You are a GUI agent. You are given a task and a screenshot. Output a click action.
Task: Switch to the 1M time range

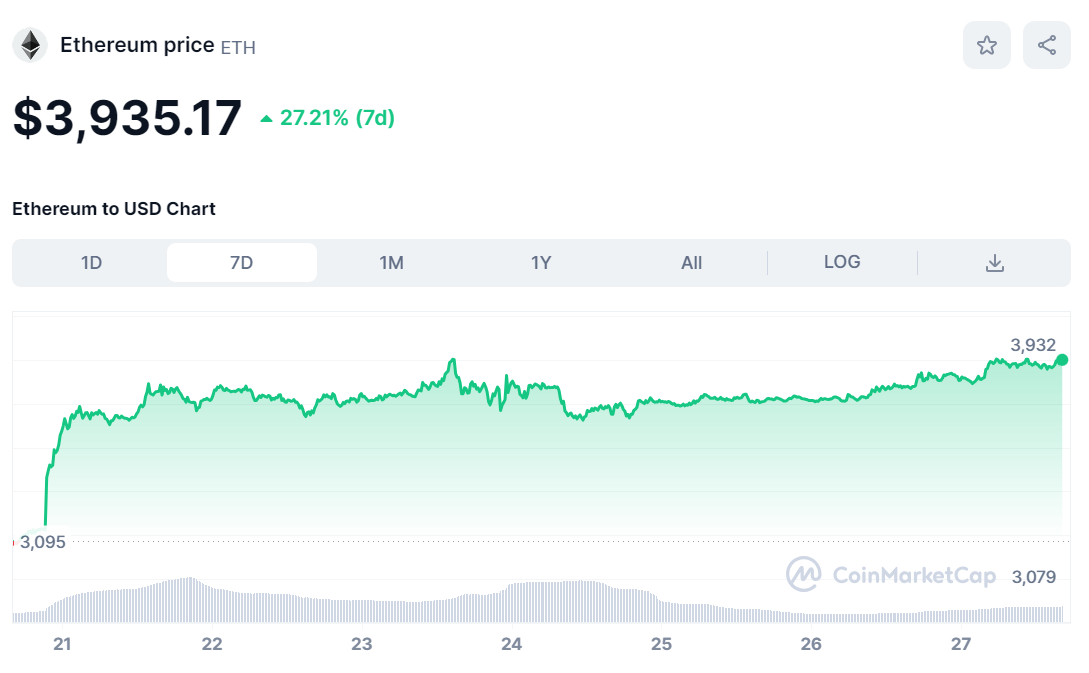(x=392, y=262)
